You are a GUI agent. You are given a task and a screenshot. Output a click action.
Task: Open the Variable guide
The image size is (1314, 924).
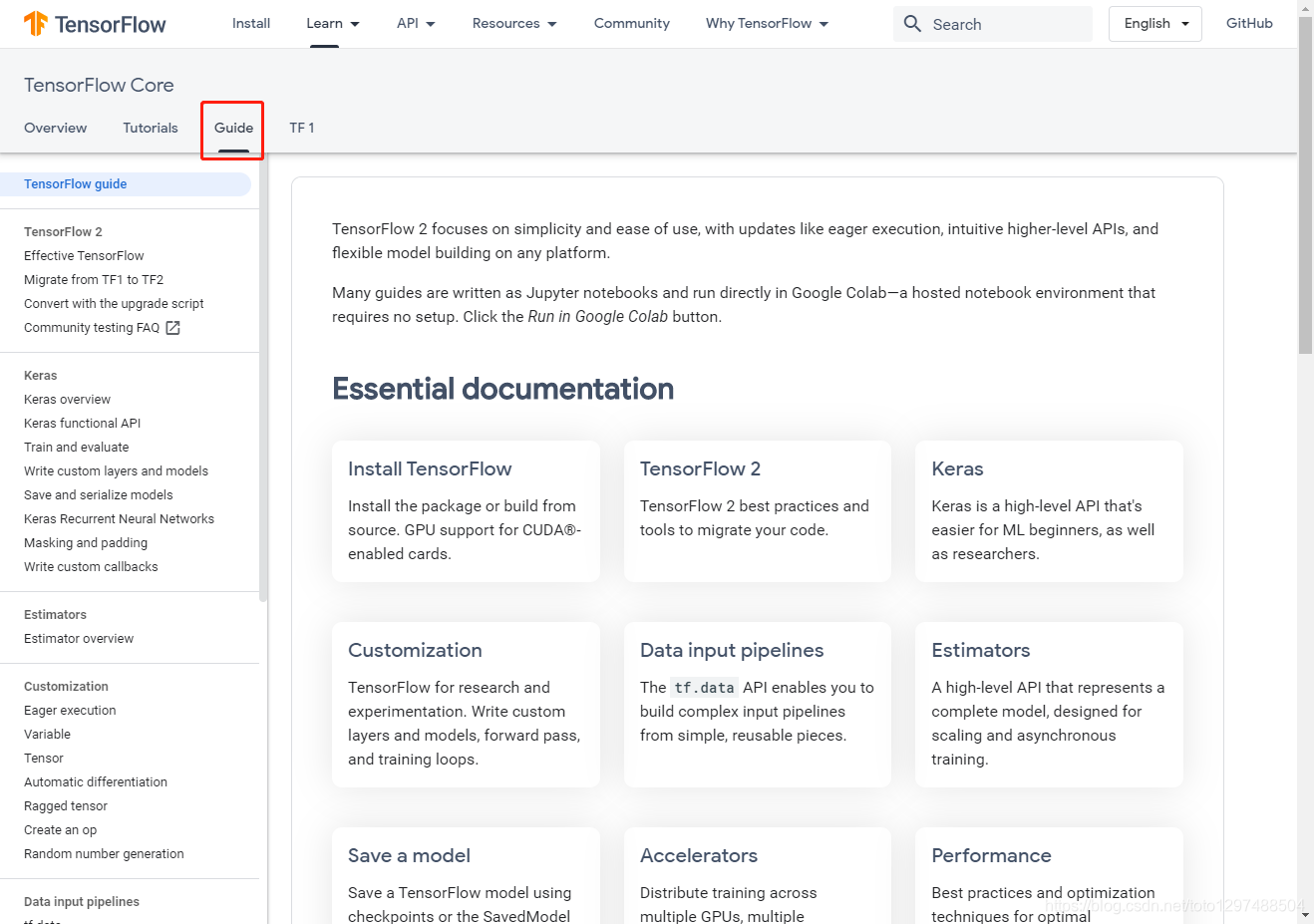(x=47, y=735)
